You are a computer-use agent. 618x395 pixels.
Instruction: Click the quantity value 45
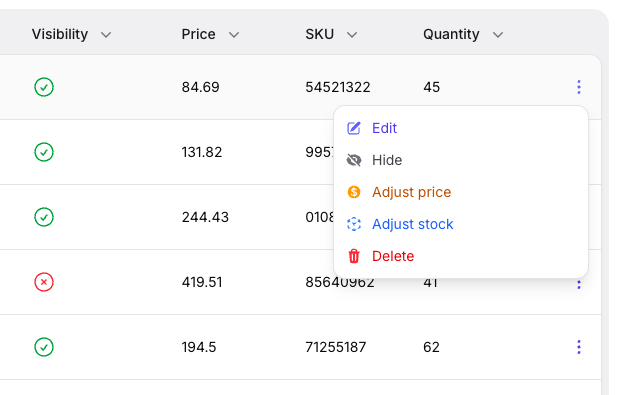(431, 87)
